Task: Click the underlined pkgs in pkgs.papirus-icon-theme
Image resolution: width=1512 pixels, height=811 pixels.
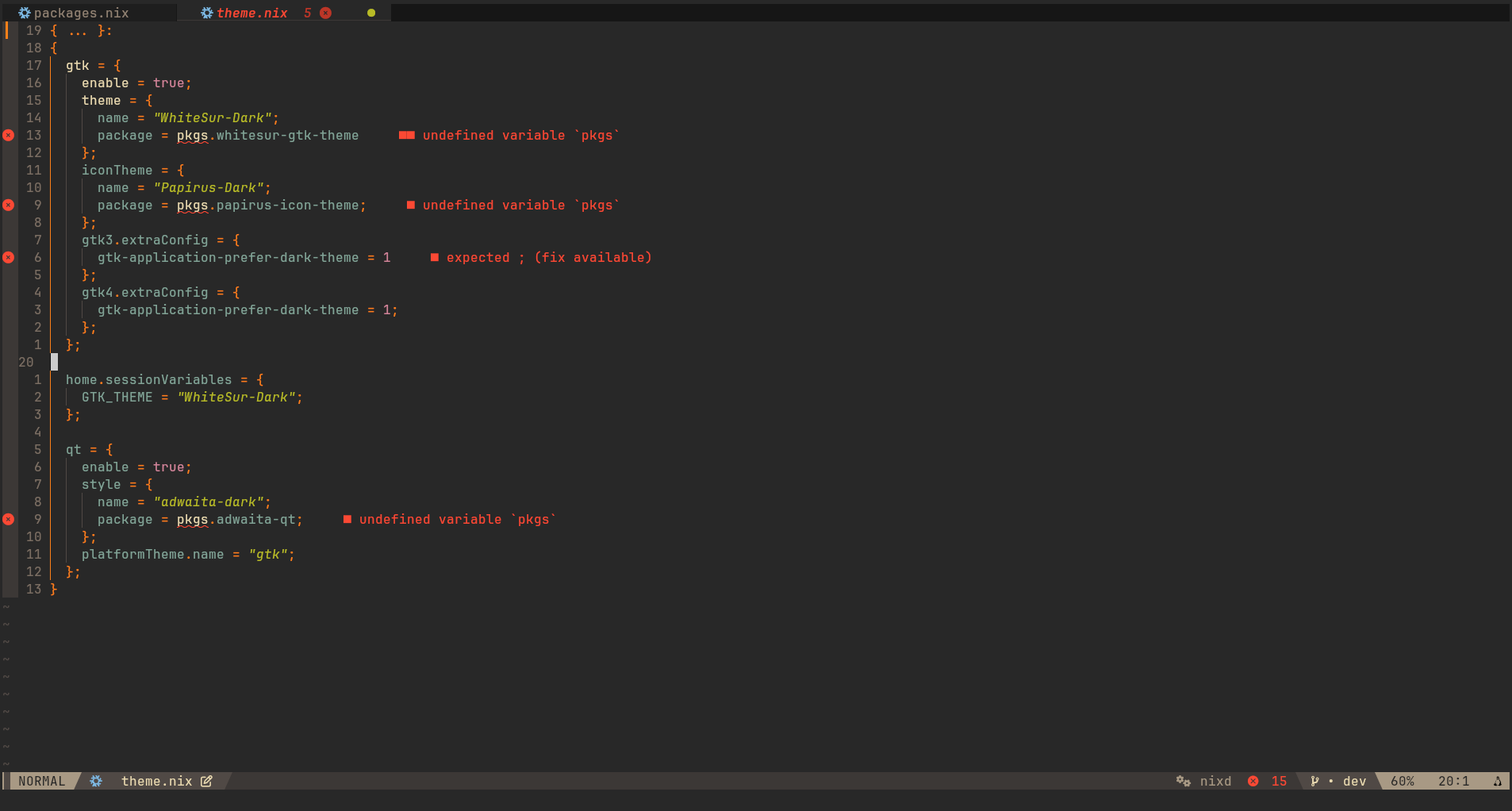Action: (192, 206)
